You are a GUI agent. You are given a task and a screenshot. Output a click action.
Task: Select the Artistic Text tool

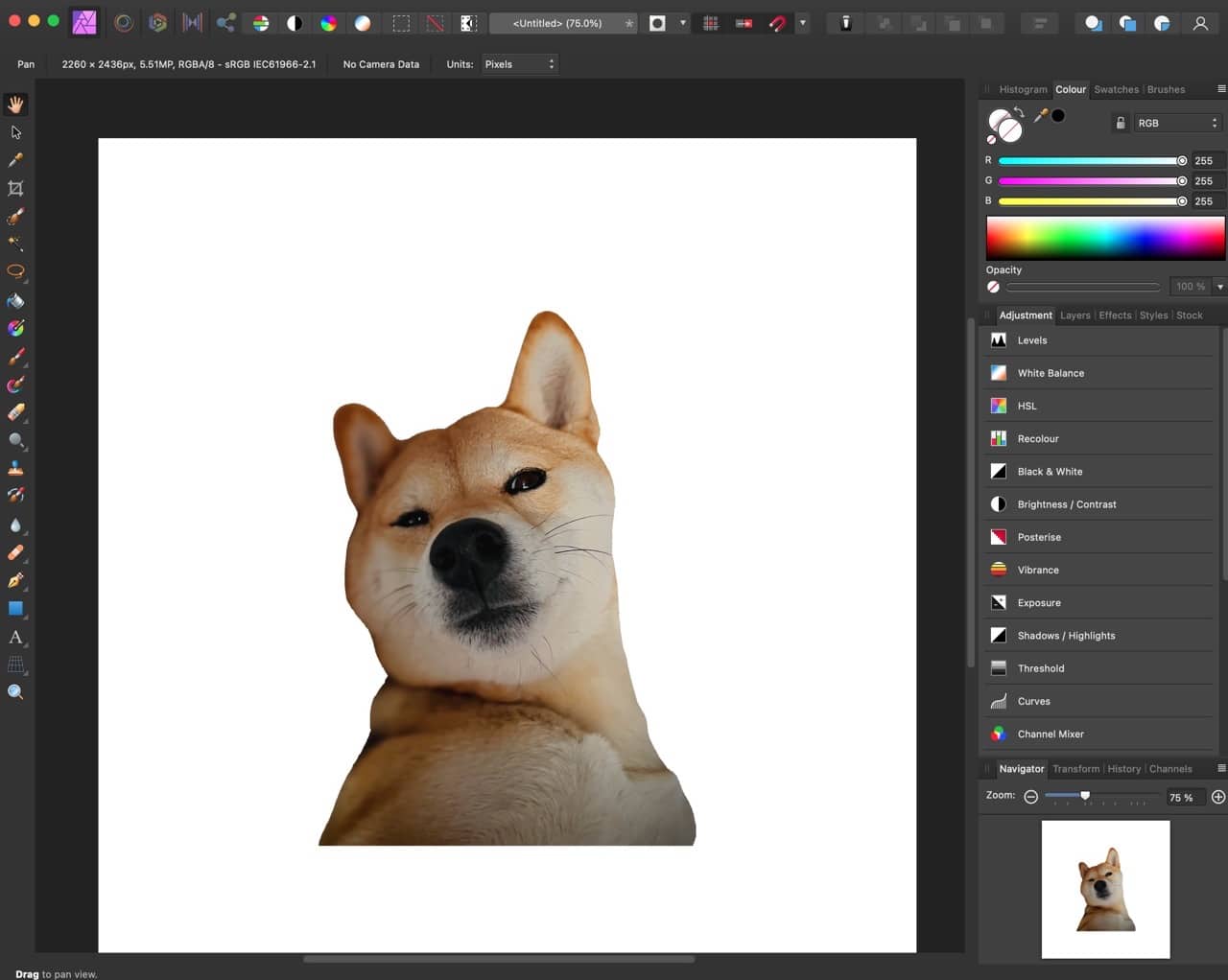pos(15,637)
